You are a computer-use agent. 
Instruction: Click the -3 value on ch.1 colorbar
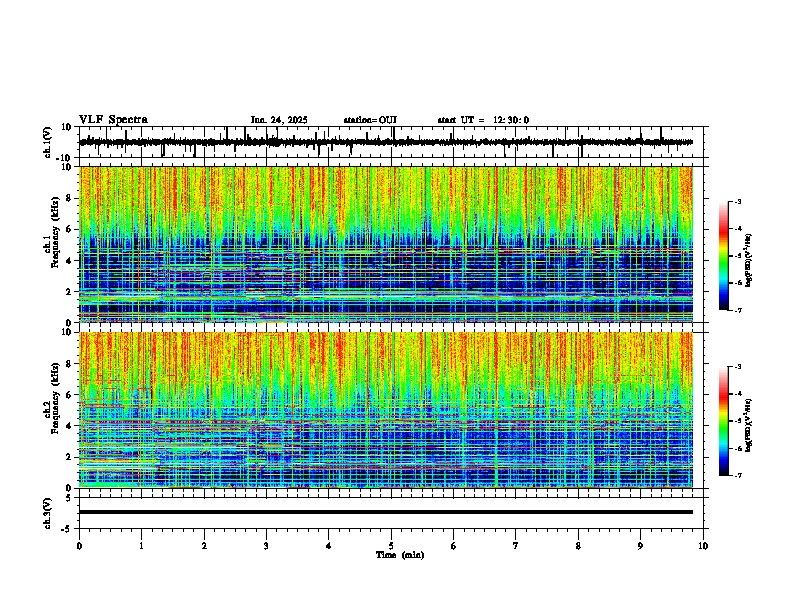tap(737, 201)
